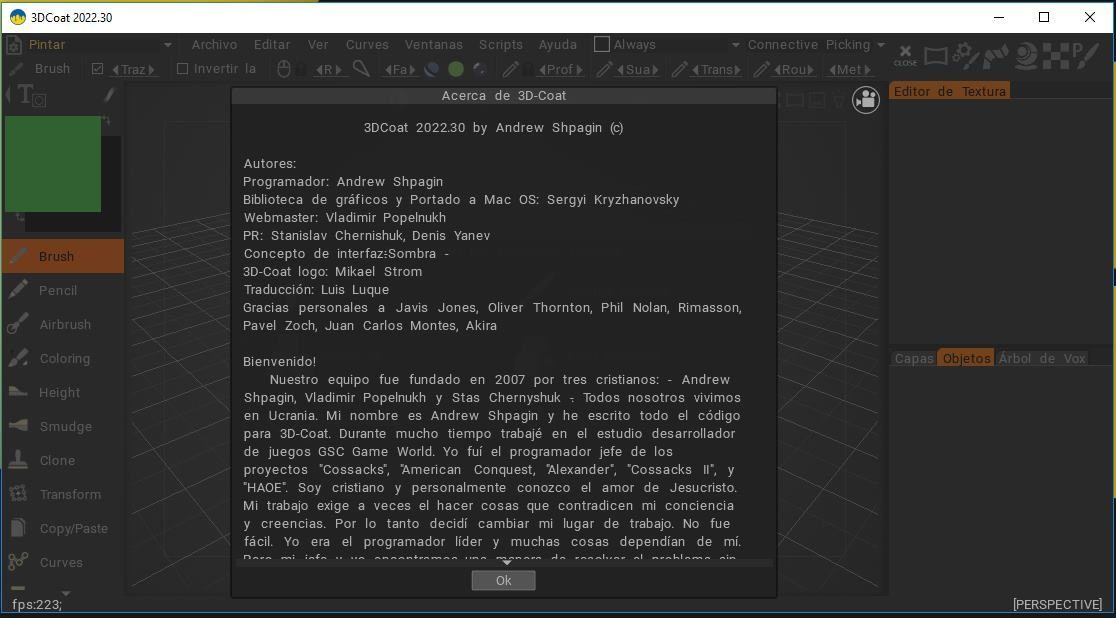Switch to the Capas tab
Screen dimensions: 1116x618
pyautogui.click(x=914, y=358)
